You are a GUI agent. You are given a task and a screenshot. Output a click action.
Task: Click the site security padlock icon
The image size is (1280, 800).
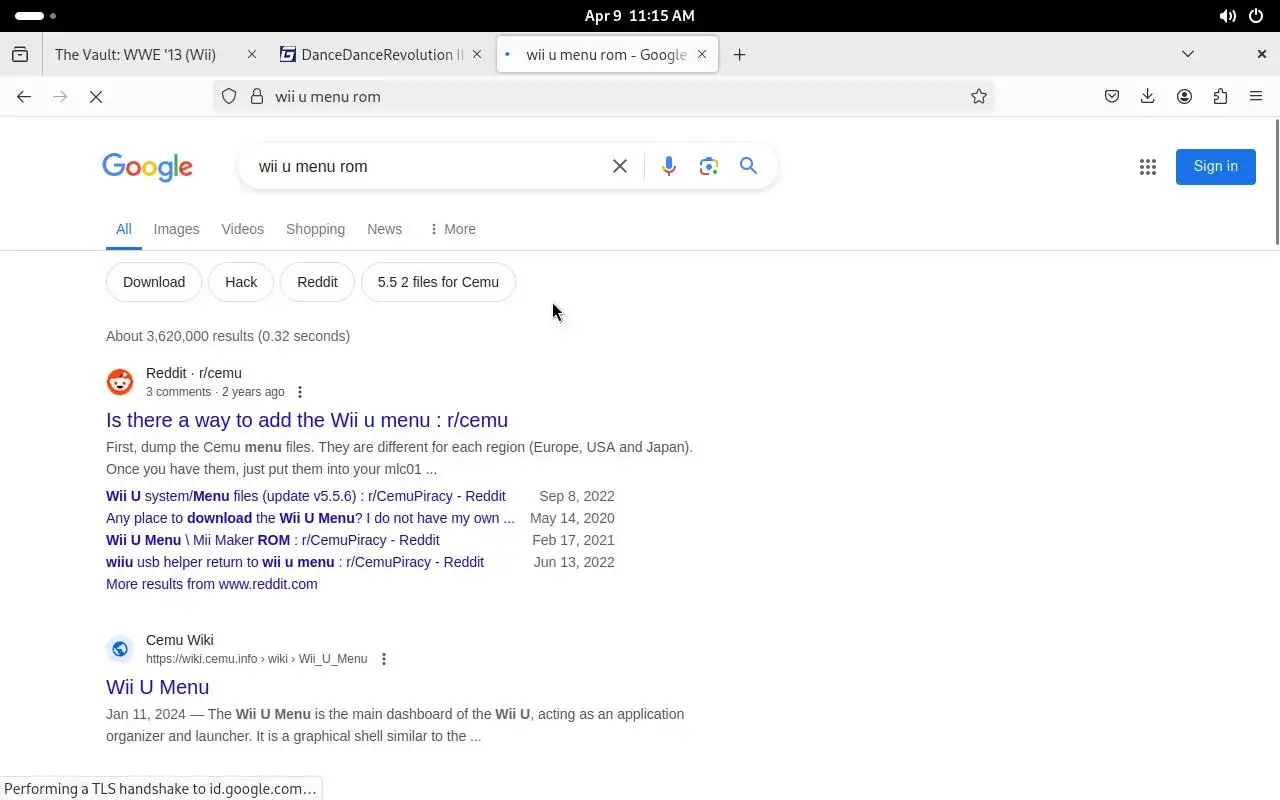257,97
